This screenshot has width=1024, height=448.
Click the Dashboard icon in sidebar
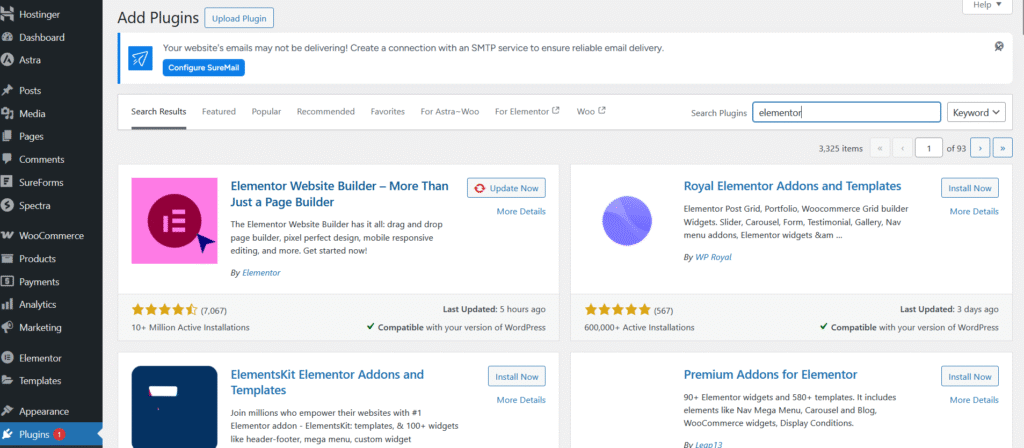[8, 38]
